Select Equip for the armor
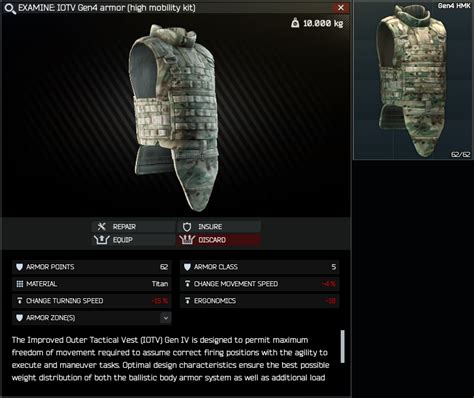The height and width of the screenshot is (398, 474). (x=134, y=240)
